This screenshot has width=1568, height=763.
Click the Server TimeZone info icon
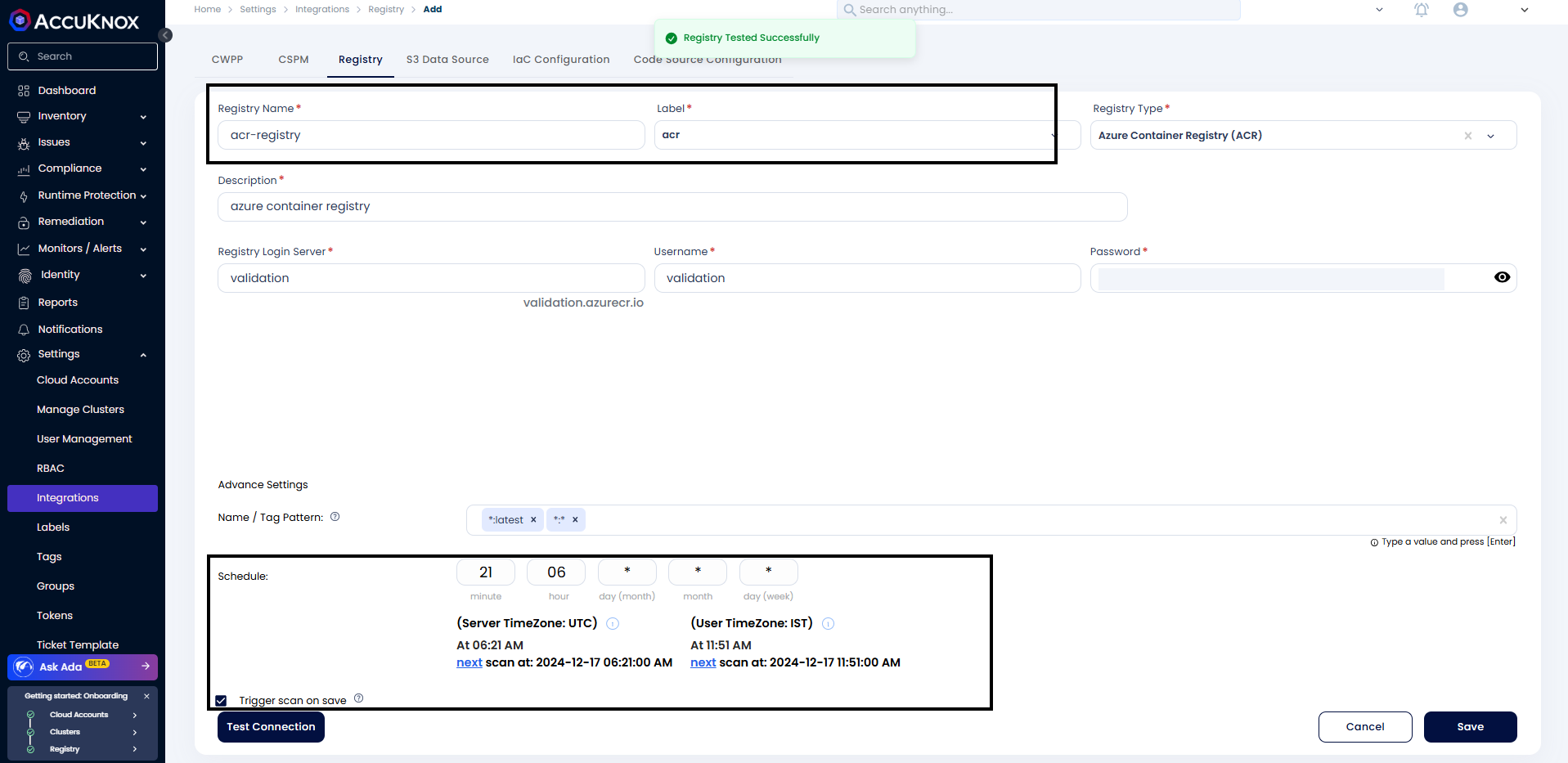(x=613, y=624)
